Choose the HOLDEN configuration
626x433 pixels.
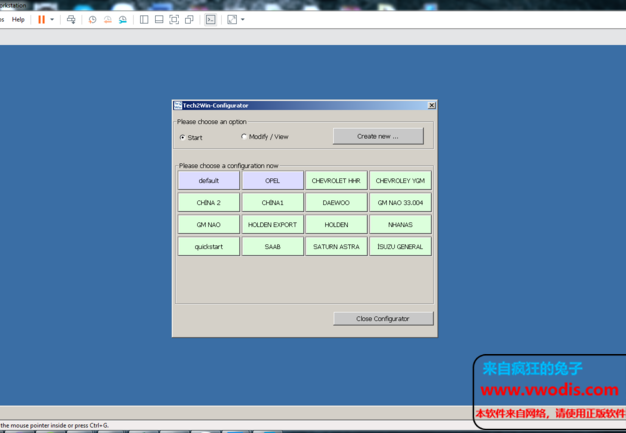pos(336,224)
